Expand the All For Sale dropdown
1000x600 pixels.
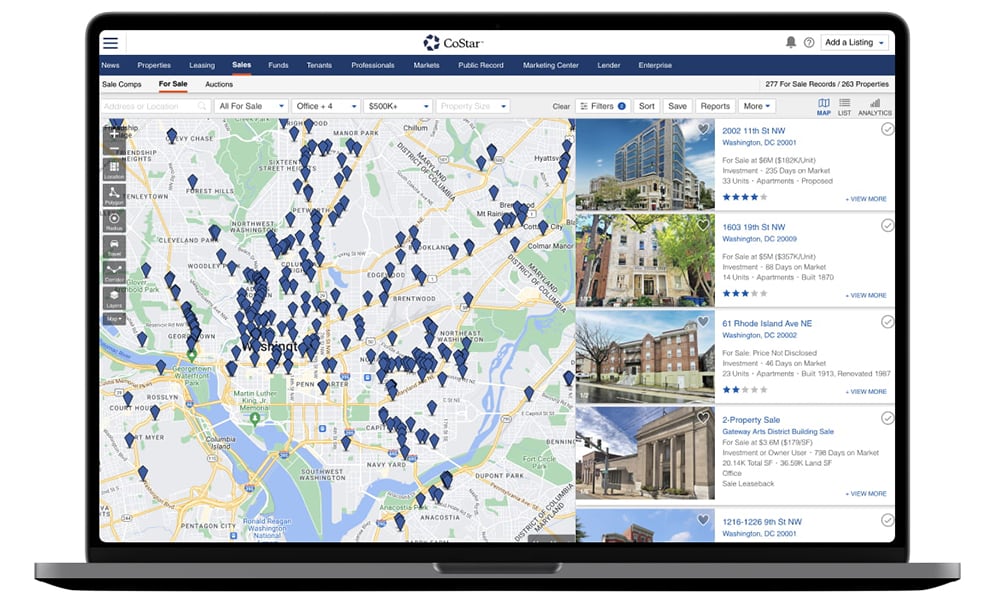[251, 106]
